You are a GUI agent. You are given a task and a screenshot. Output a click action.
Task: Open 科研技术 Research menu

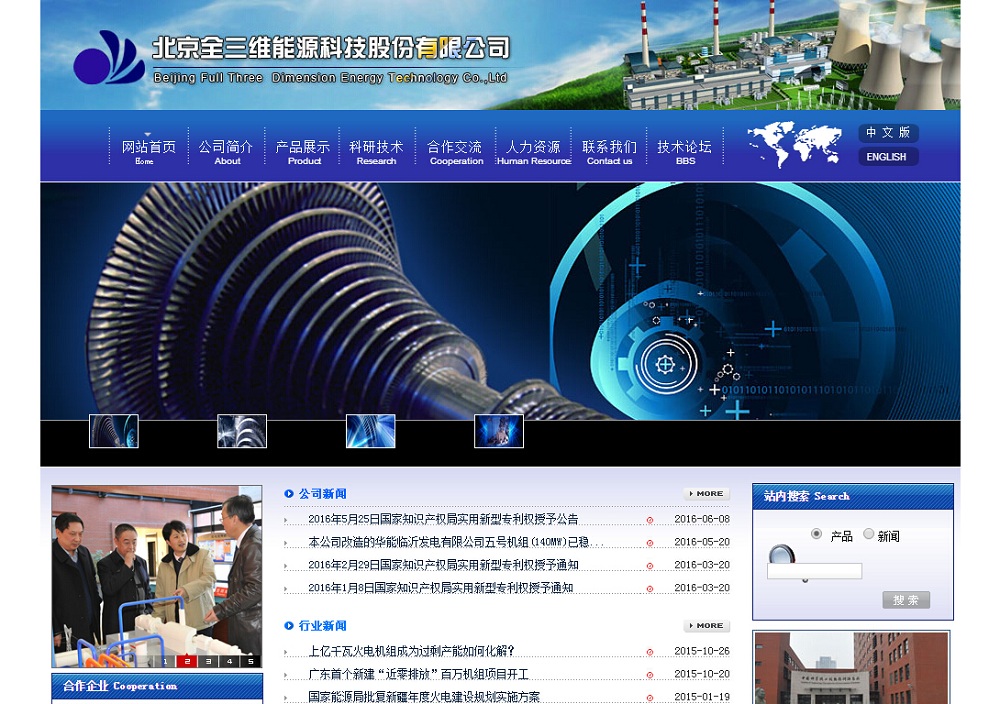coord(376,152)
